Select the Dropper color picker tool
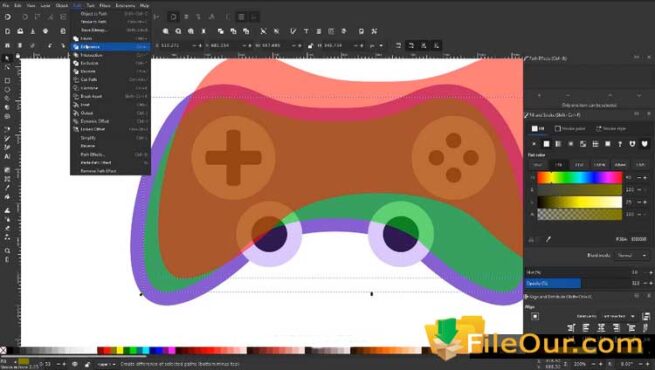 (7, 188)
